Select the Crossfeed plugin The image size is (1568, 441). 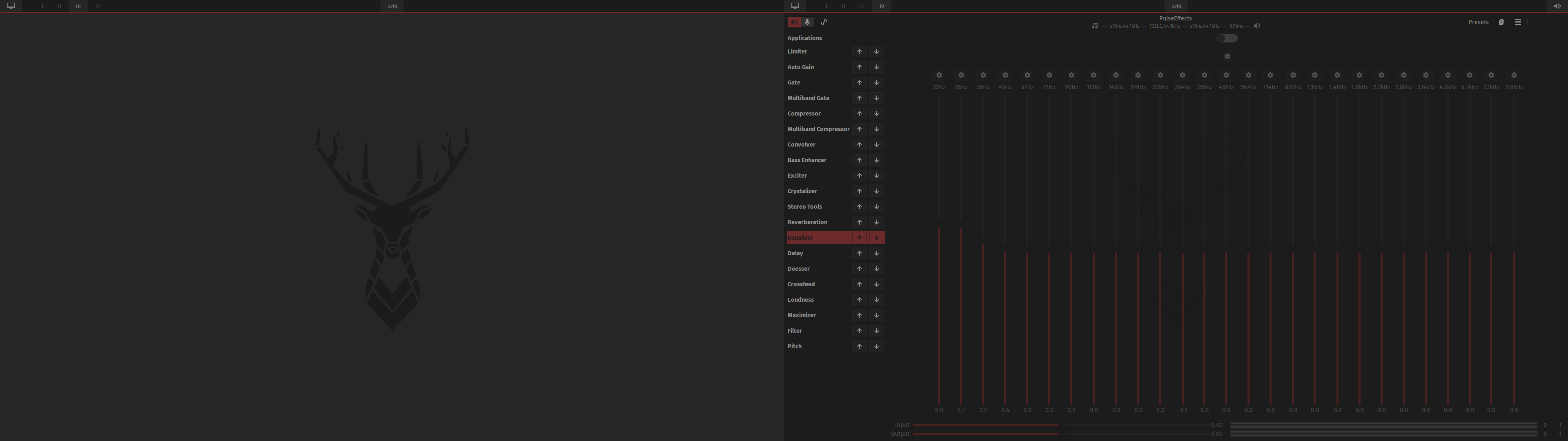[801, 285]
